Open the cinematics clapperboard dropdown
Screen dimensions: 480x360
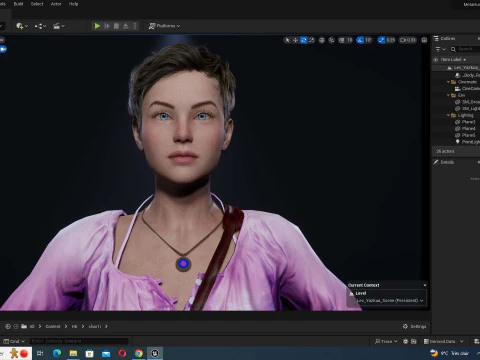(59, 26)
